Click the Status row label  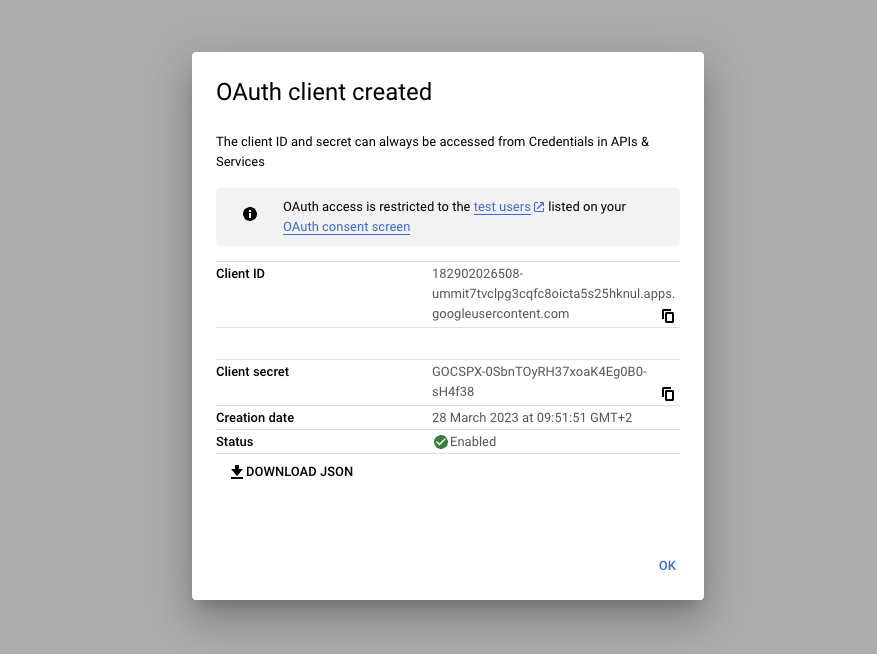point(233,441)
